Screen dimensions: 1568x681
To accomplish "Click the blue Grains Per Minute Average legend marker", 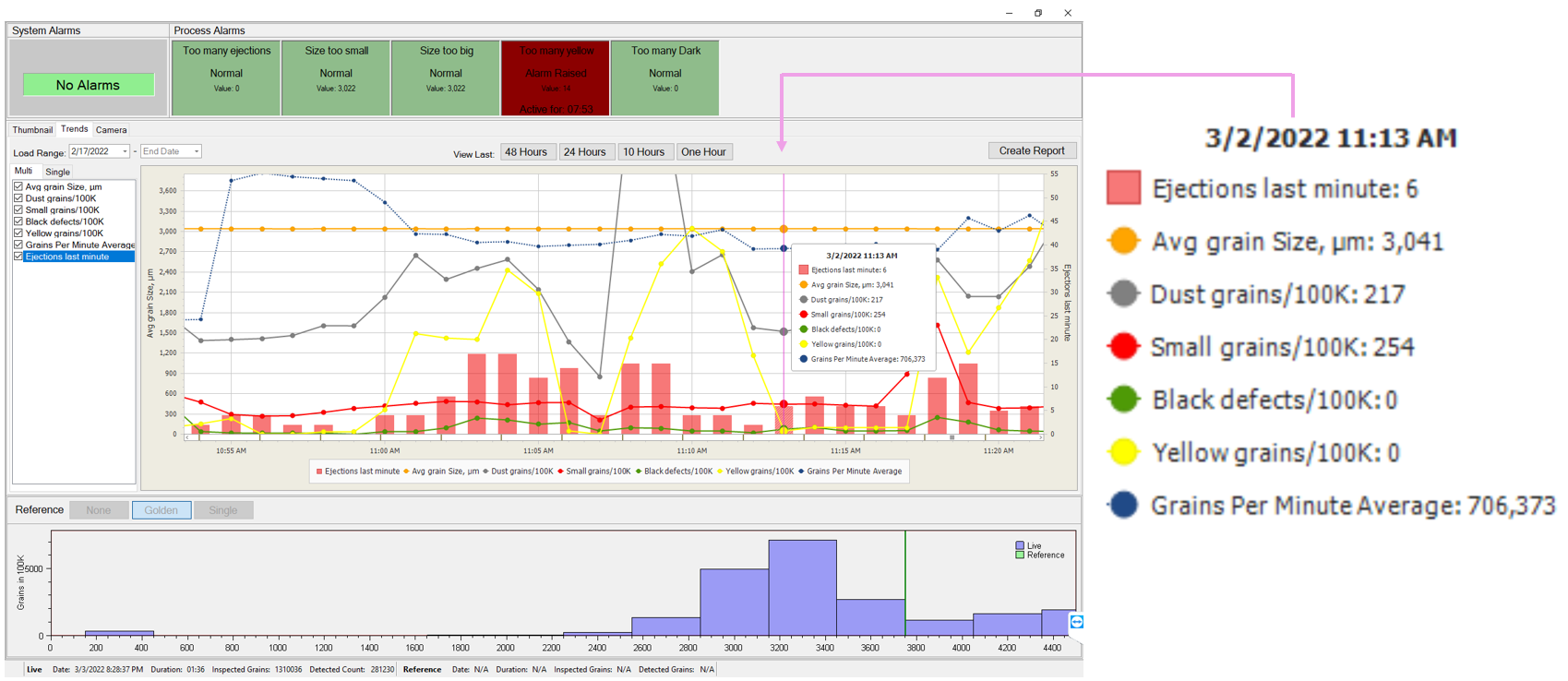I will (x=1123, y=505).
